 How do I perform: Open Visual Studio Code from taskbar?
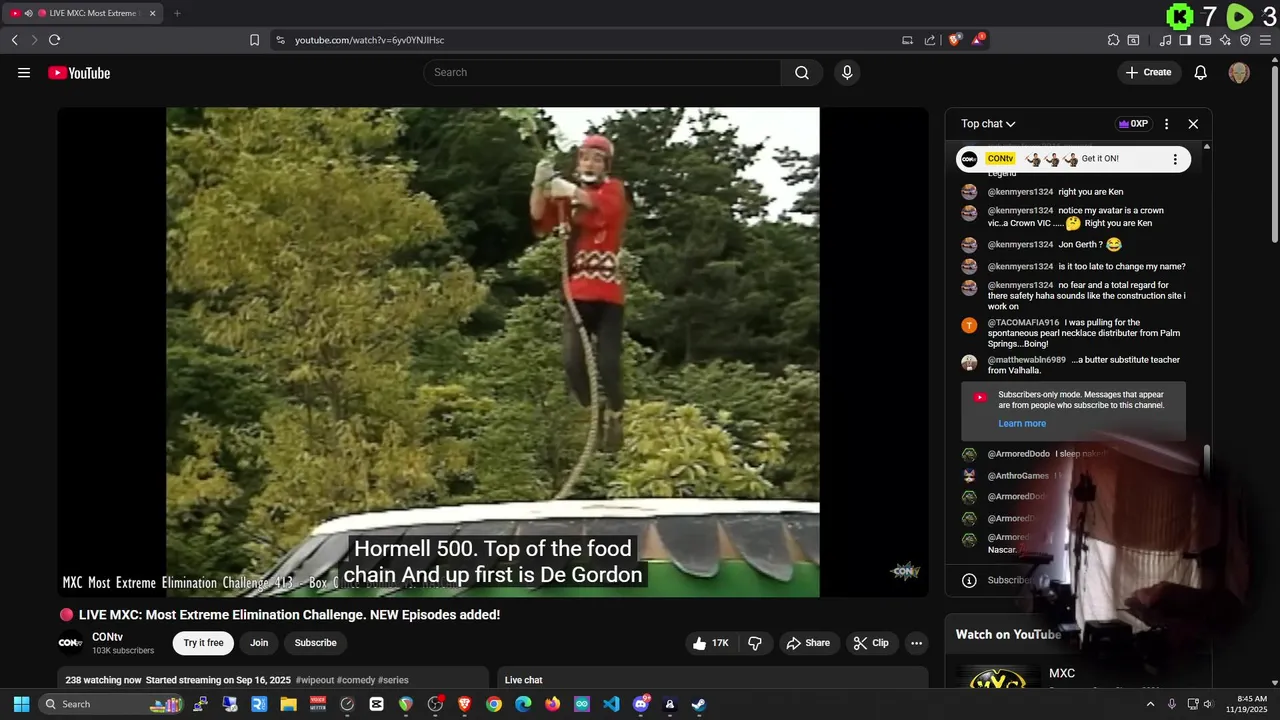611,704
